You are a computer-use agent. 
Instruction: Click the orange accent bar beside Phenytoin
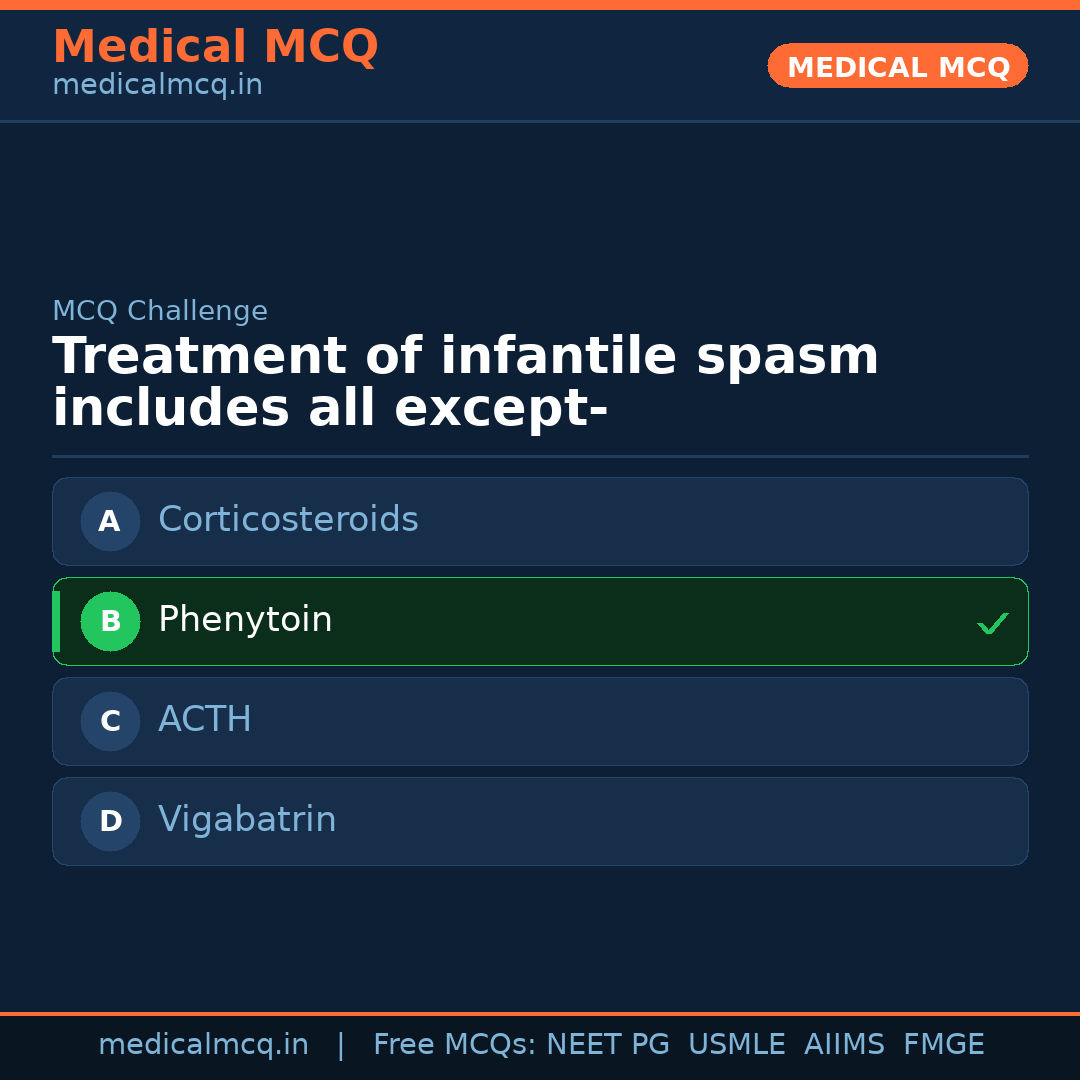click(x=56, y=621)
